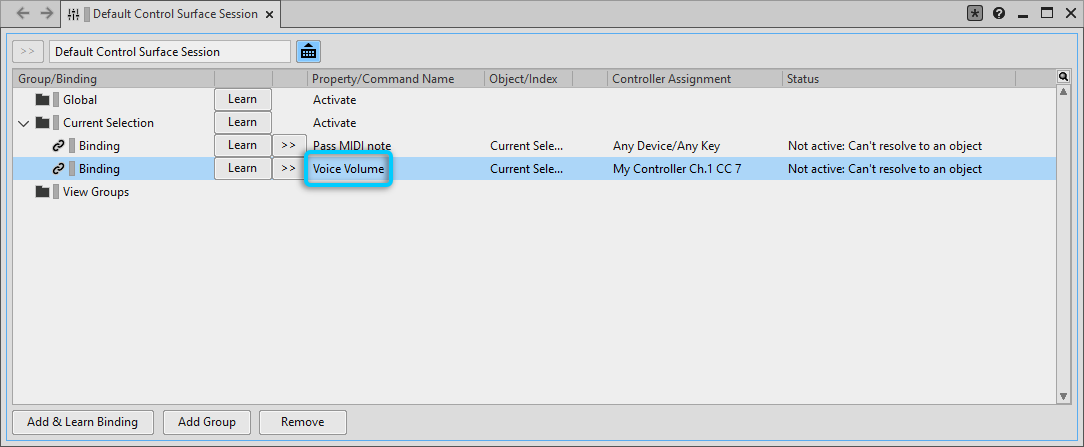
Task: Click the control surface keyboard icon button
Action: [x=309, y=51]
